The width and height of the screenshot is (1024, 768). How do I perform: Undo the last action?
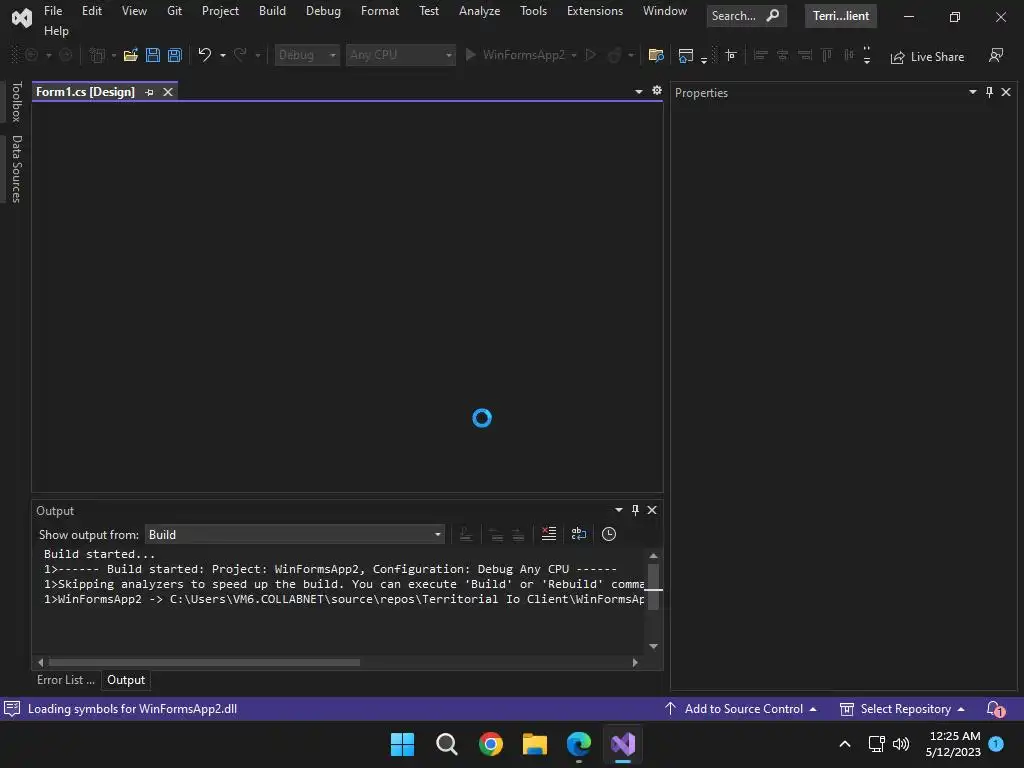tap(204, 56)
